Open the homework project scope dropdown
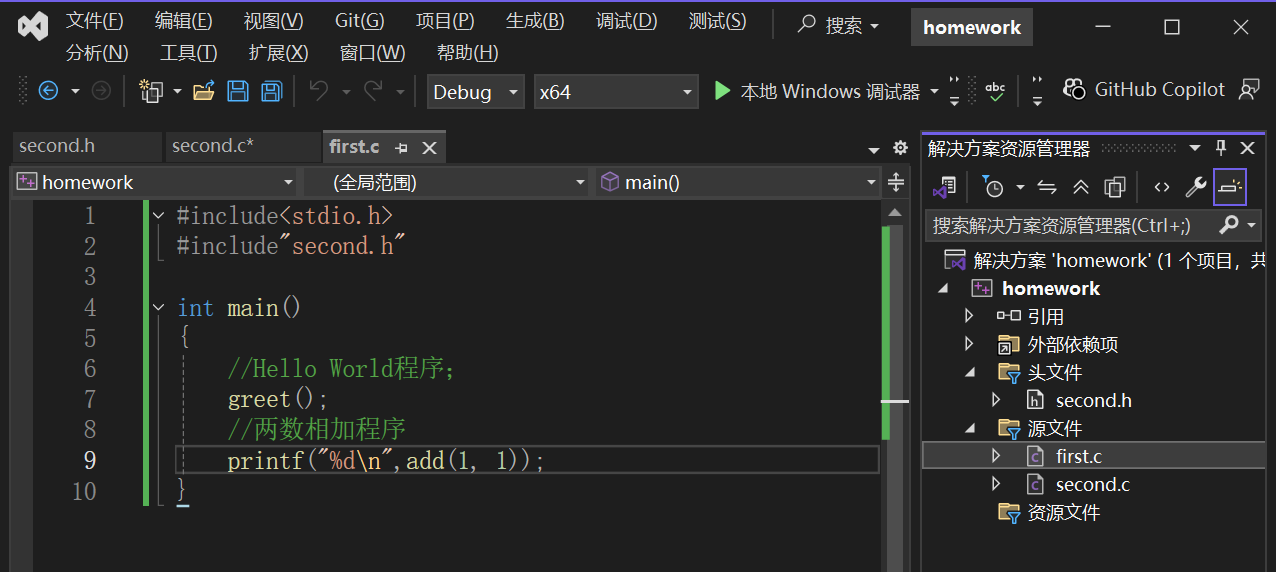The width and height of the screenshot is (1276, 572). point(155,182)
